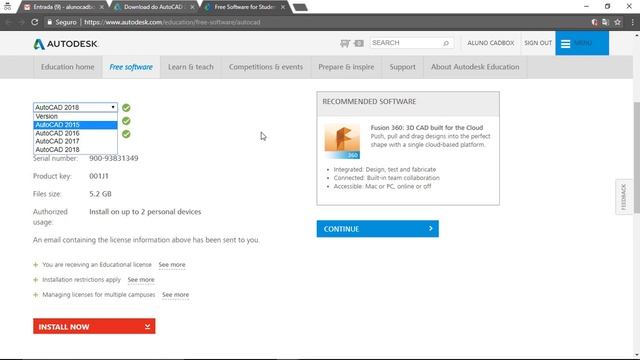Click the page vertical scrollbar
Viewport: 640px width, 360px height.
pyautogui.click(x=636, y=157)
